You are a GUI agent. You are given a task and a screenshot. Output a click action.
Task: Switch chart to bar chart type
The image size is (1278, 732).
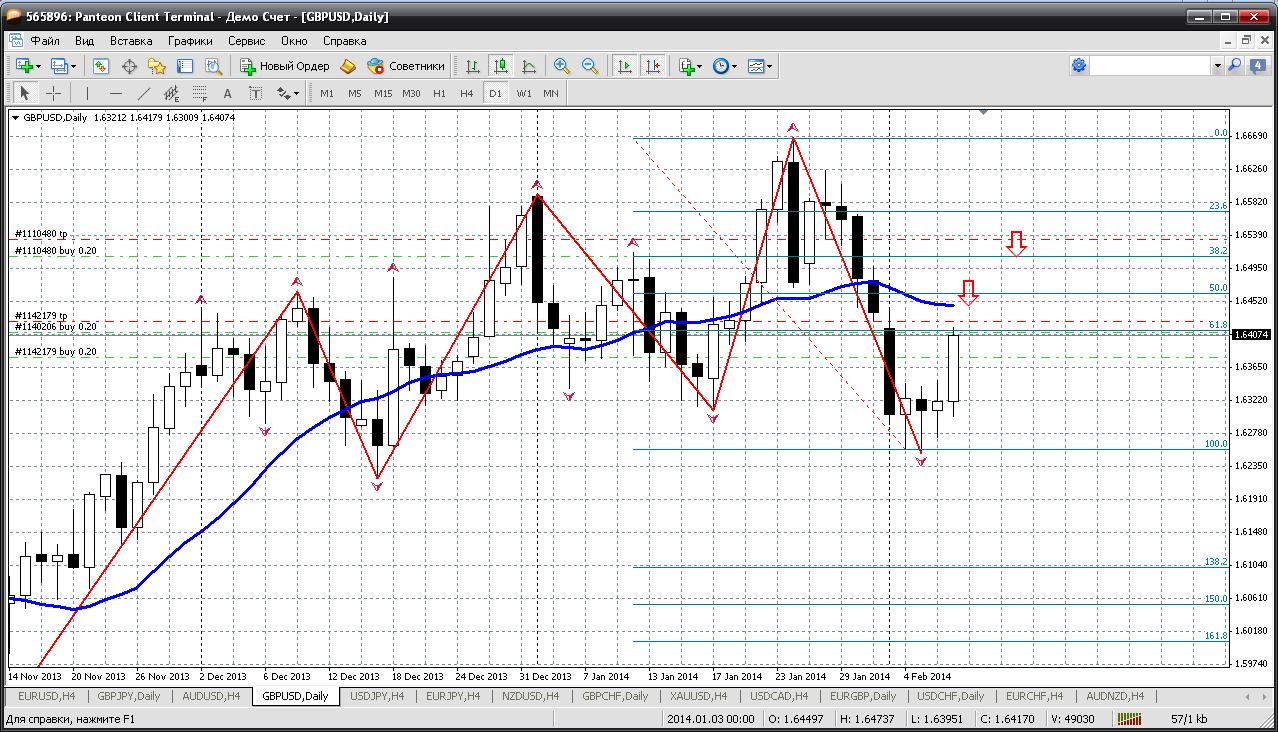(473, 66)
